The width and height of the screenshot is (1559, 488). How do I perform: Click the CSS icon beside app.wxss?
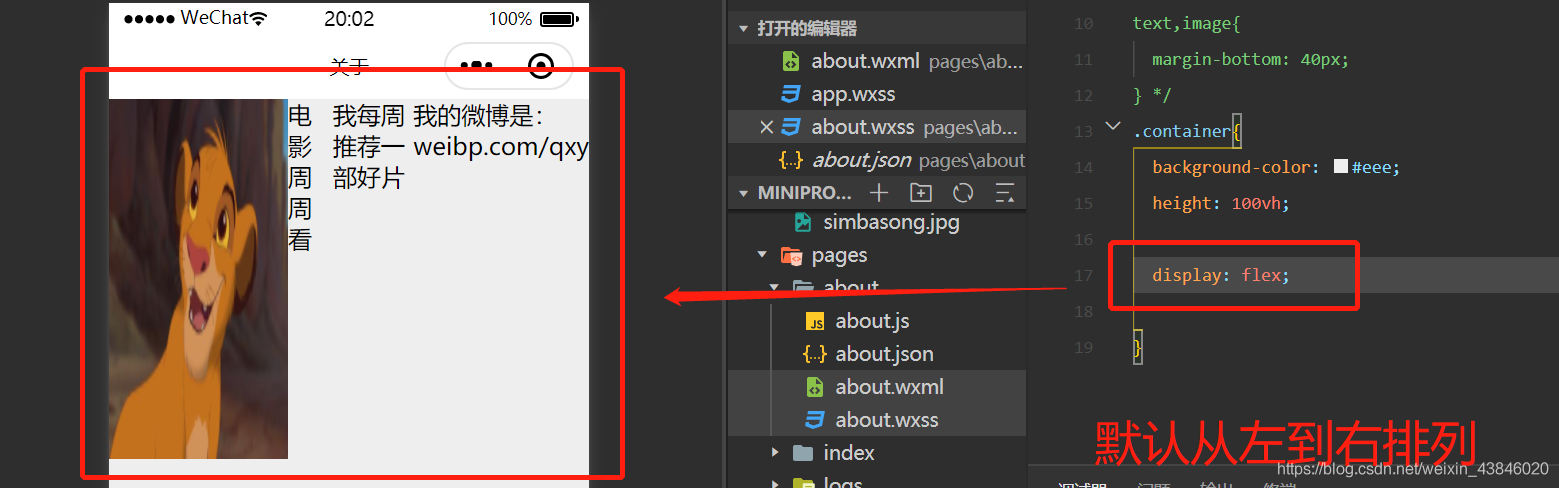tap(790, 94)
